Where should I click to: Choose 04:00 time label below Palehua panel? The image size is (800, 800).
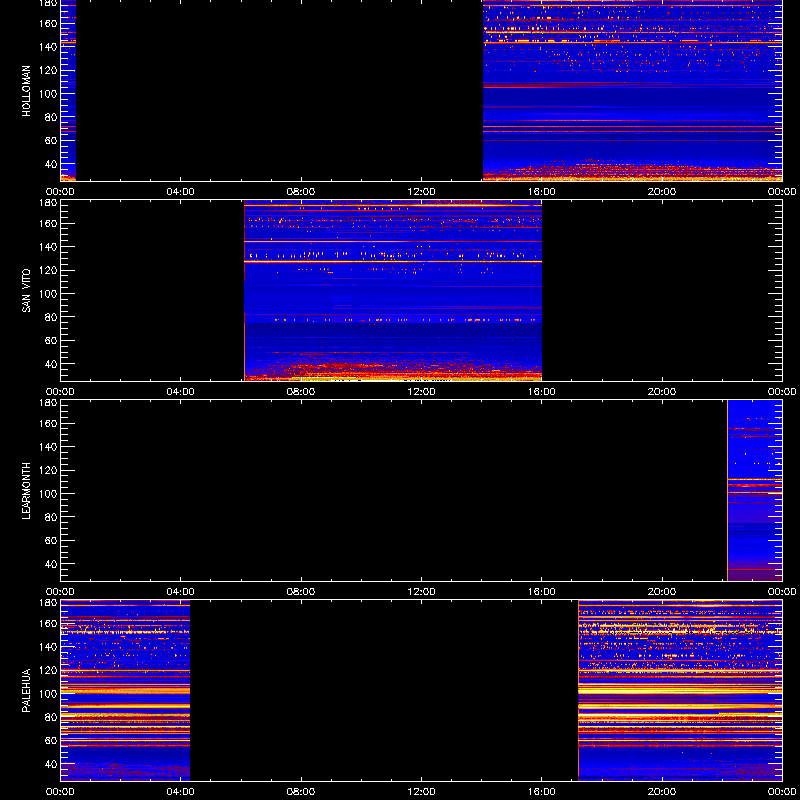[x=181, y=792]
